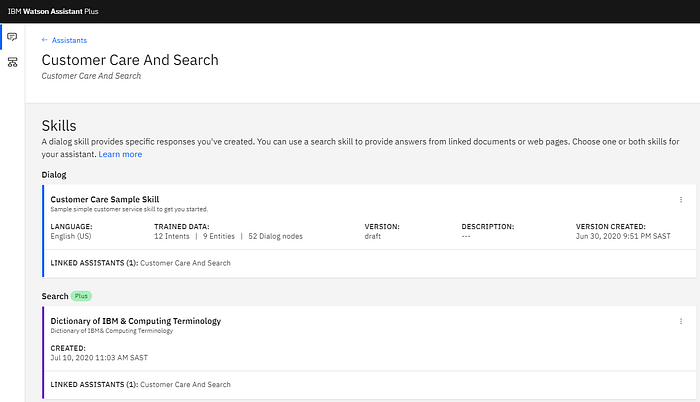700x402 pixels.
Task: Open overflow menu for Dictionary search skill
Action: click(681, 321)
